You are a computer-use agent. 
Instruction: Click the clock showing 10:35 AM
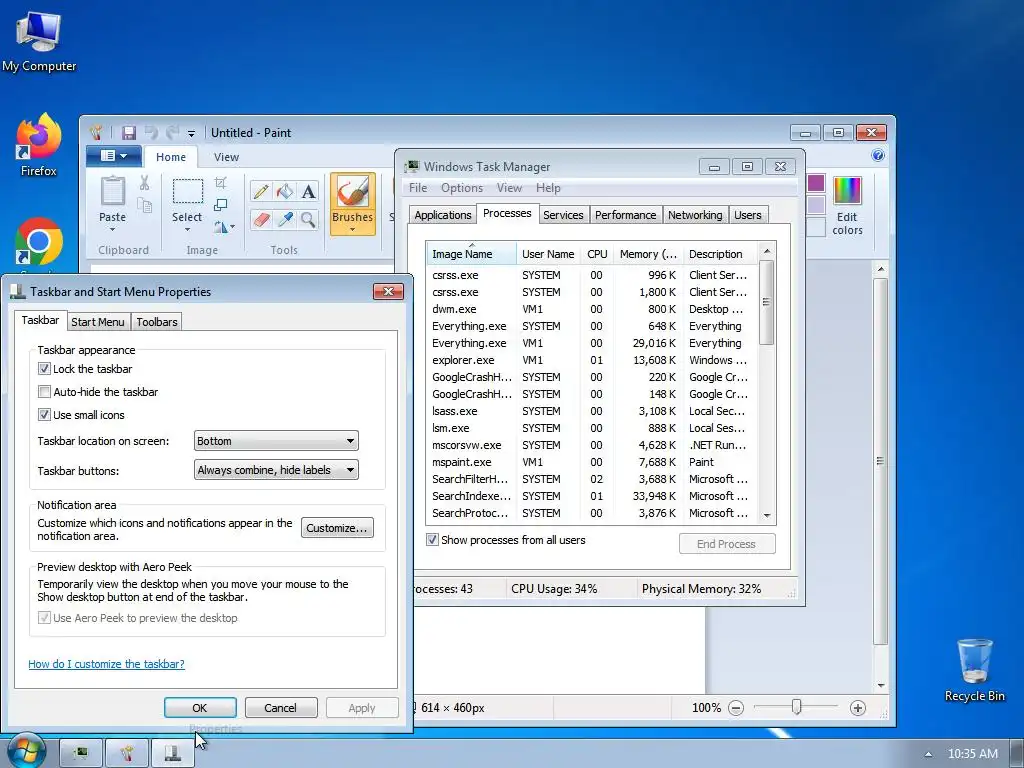coord(972,754)
